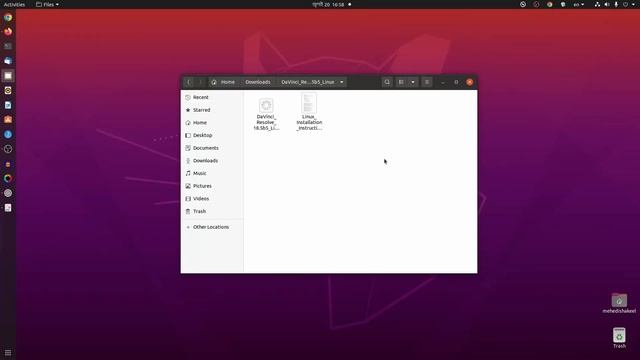
Task: Select the Linux_Installation_Instructions file
Action: click(x=309, y=111)
